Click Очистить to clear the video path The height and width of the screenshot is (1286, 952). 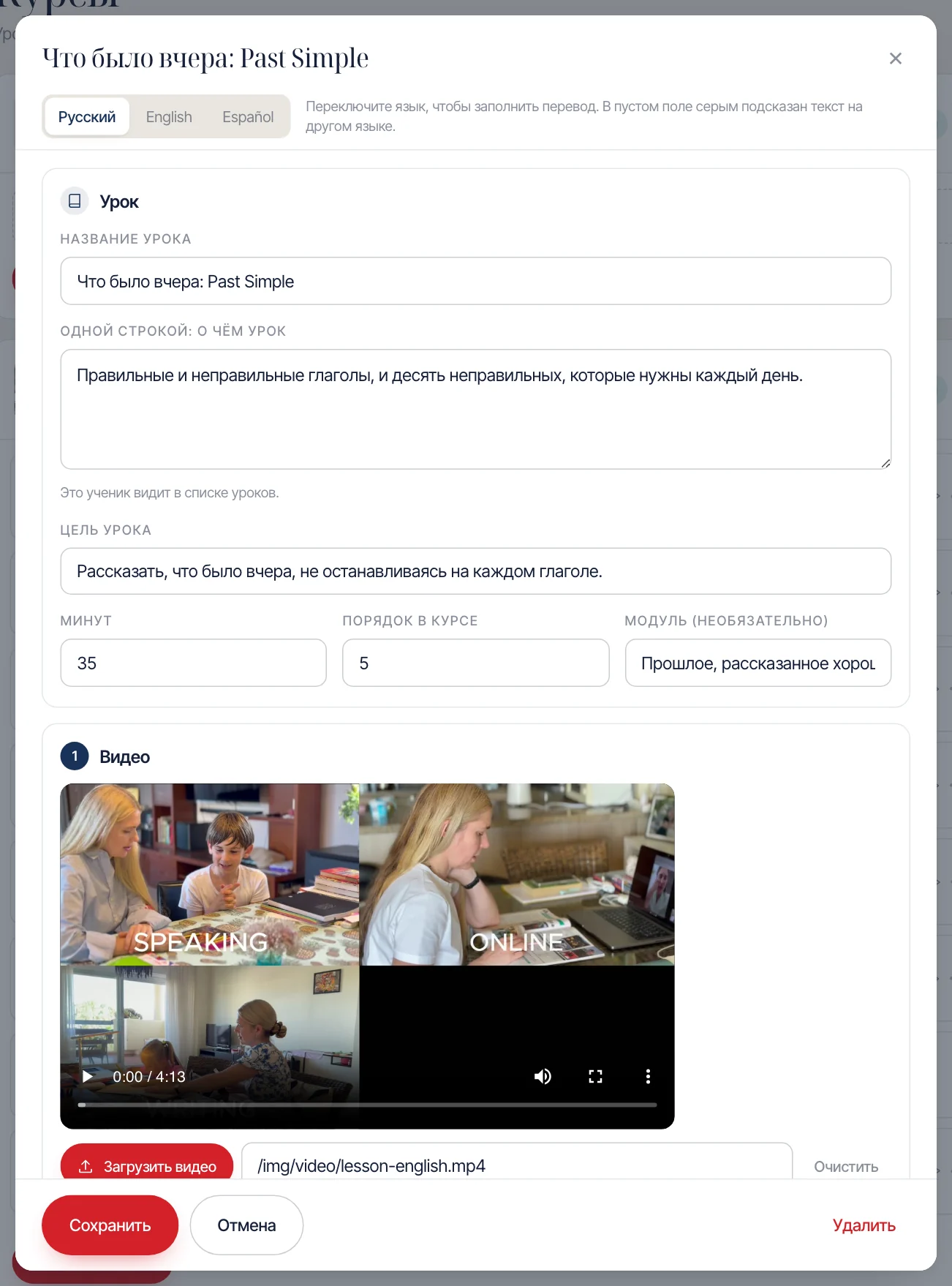click(846, 1167)
